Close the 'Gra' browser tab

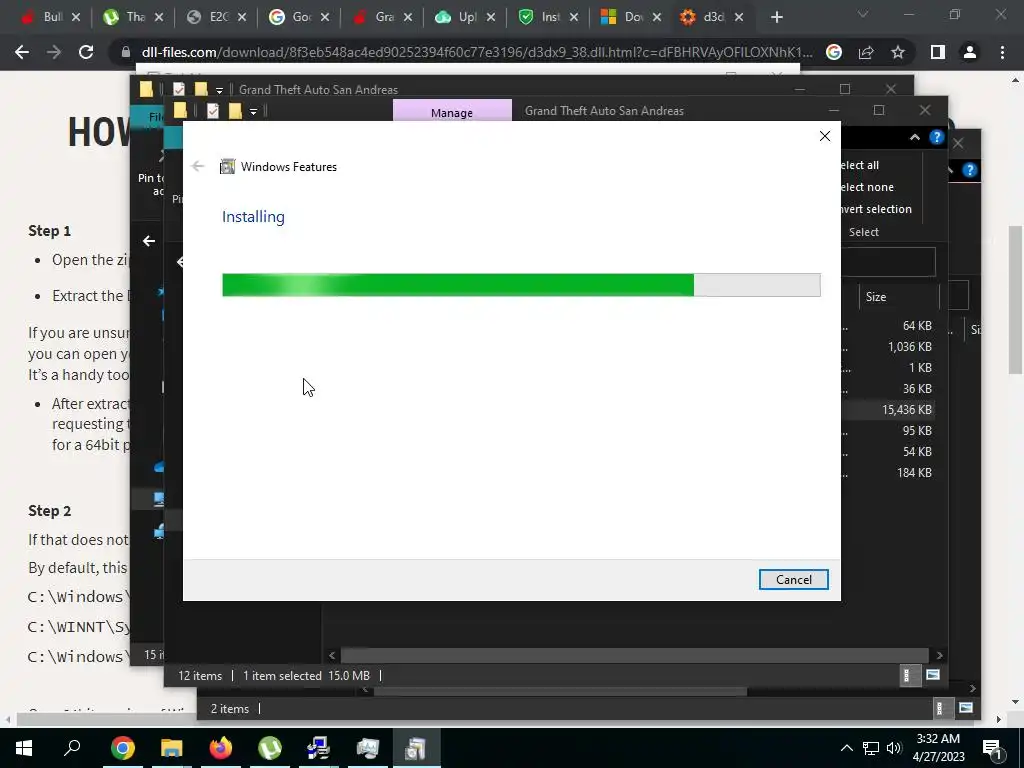(408, 18)
